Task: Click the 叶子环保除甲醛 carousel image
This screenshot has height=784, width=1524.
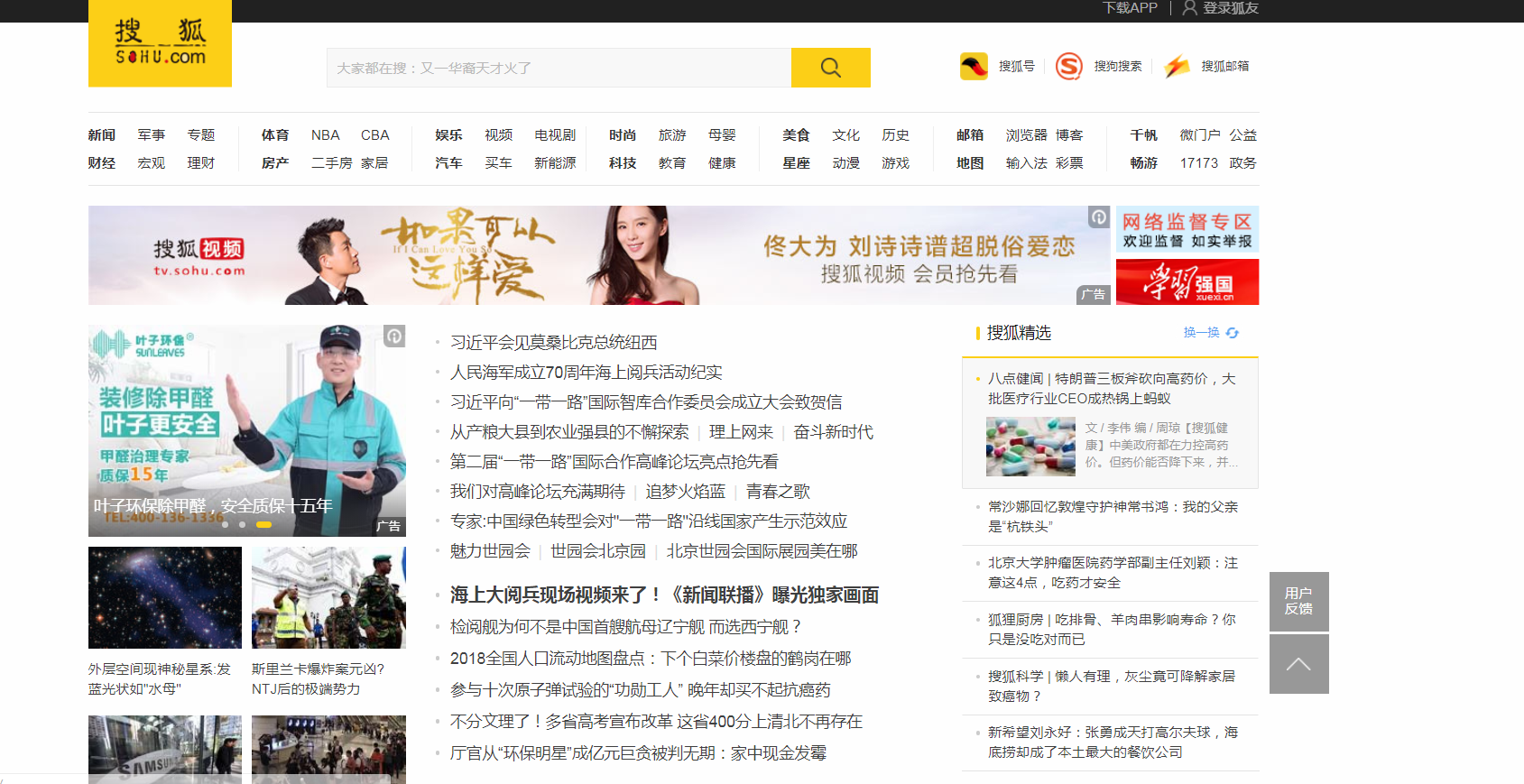Action: pos(247,431)
